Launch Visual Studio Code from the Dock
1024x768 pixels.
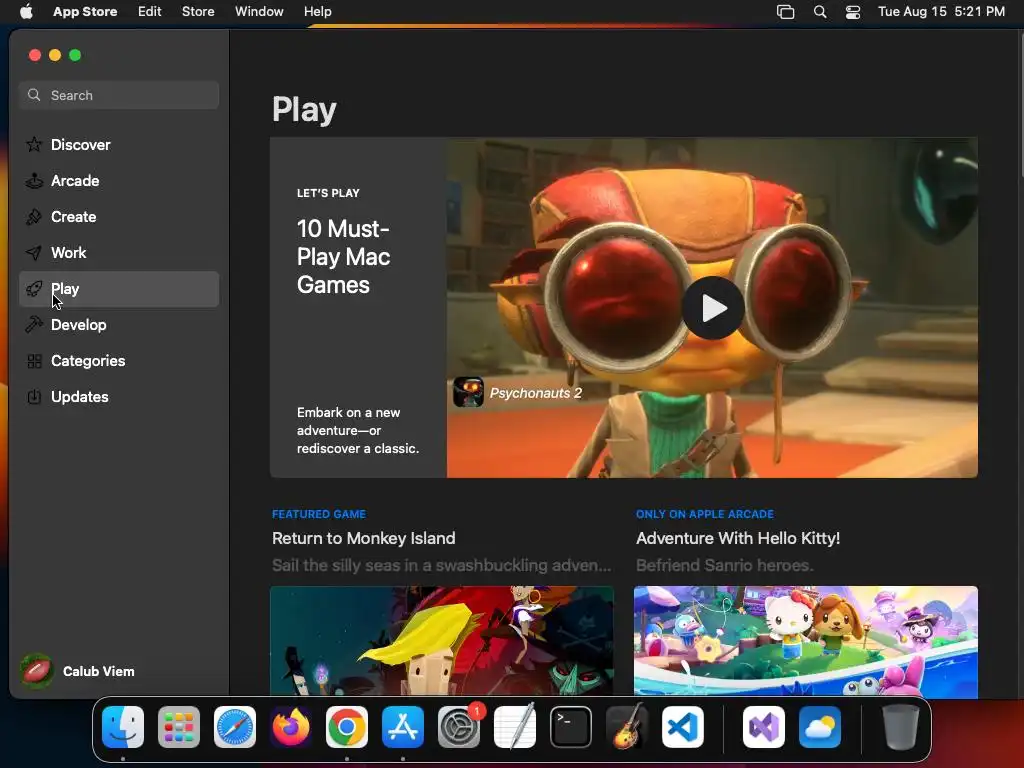tap(682, 727)
